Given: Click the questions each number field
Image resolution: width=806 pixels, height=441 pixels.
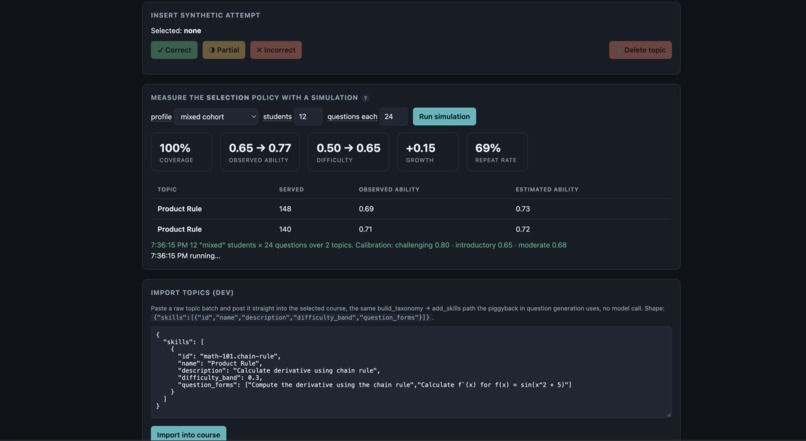Looking at the screenshot, I should point(393,117).
